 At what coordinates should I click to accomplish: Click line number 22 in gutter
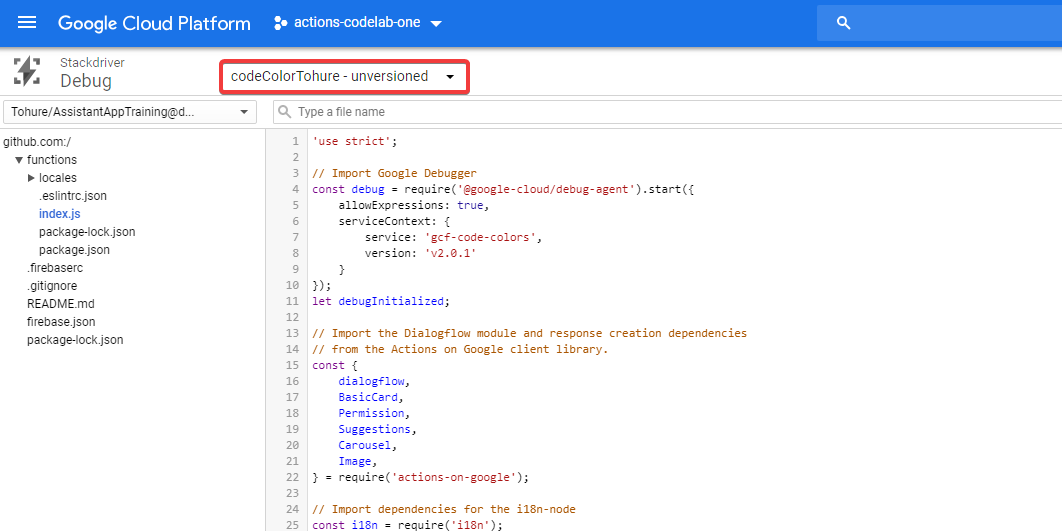(x=293, y=477)
